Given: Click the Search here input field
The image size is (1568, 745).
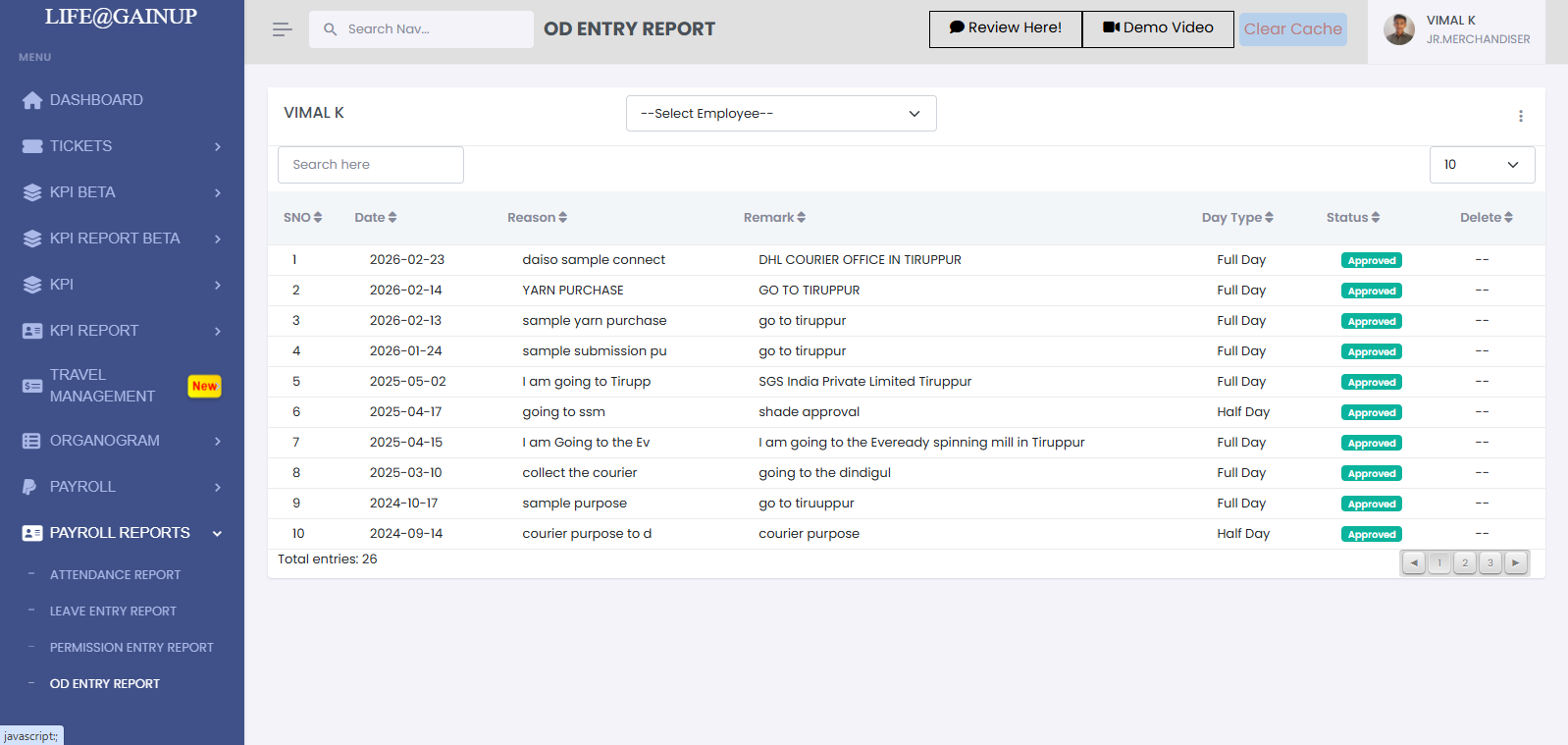Looking at the screenshot, I should pyautogui.click(x=370, y=165).
